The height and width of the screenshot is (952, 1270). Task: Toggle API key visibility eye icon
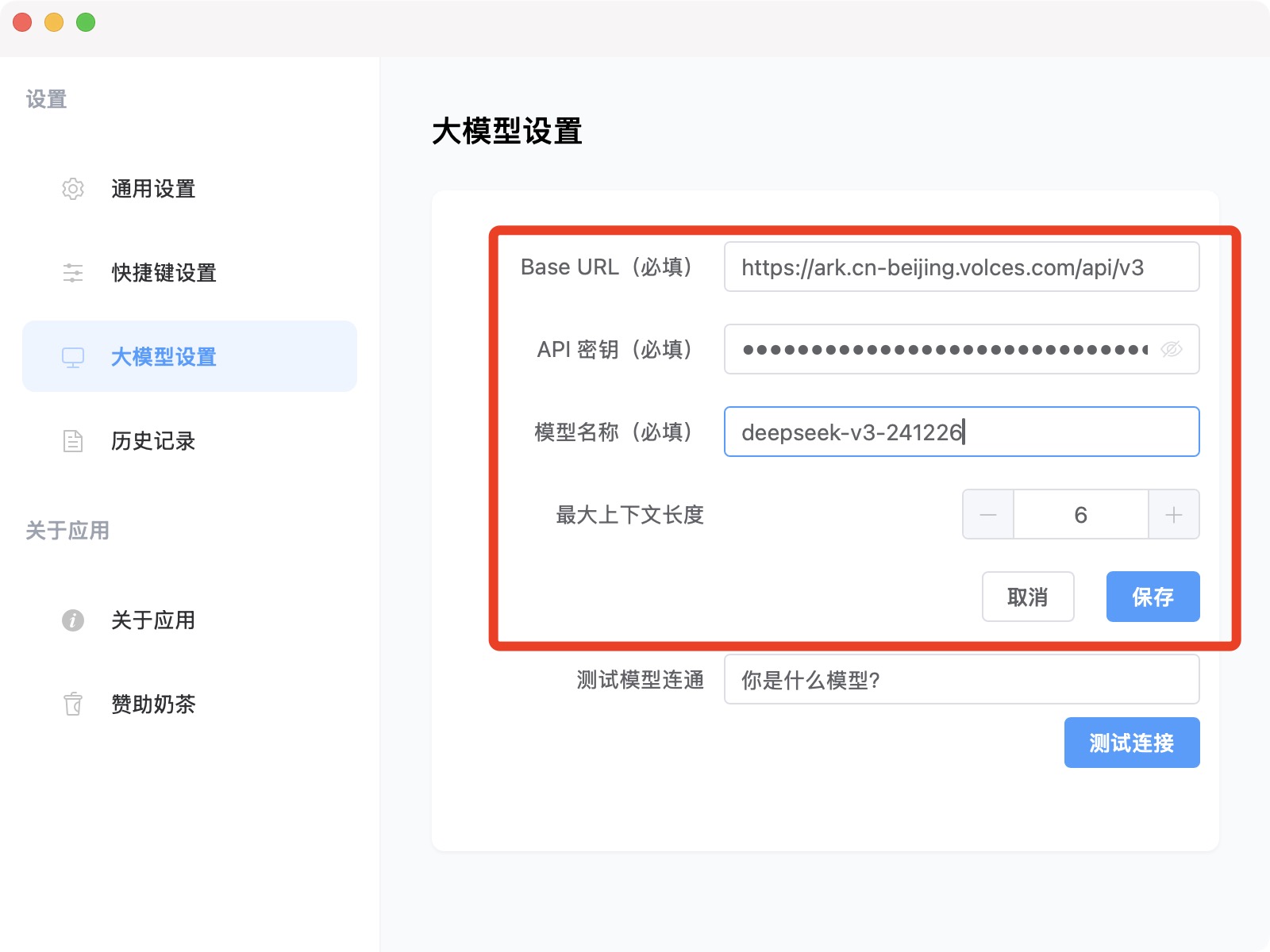click(1172, 349)
